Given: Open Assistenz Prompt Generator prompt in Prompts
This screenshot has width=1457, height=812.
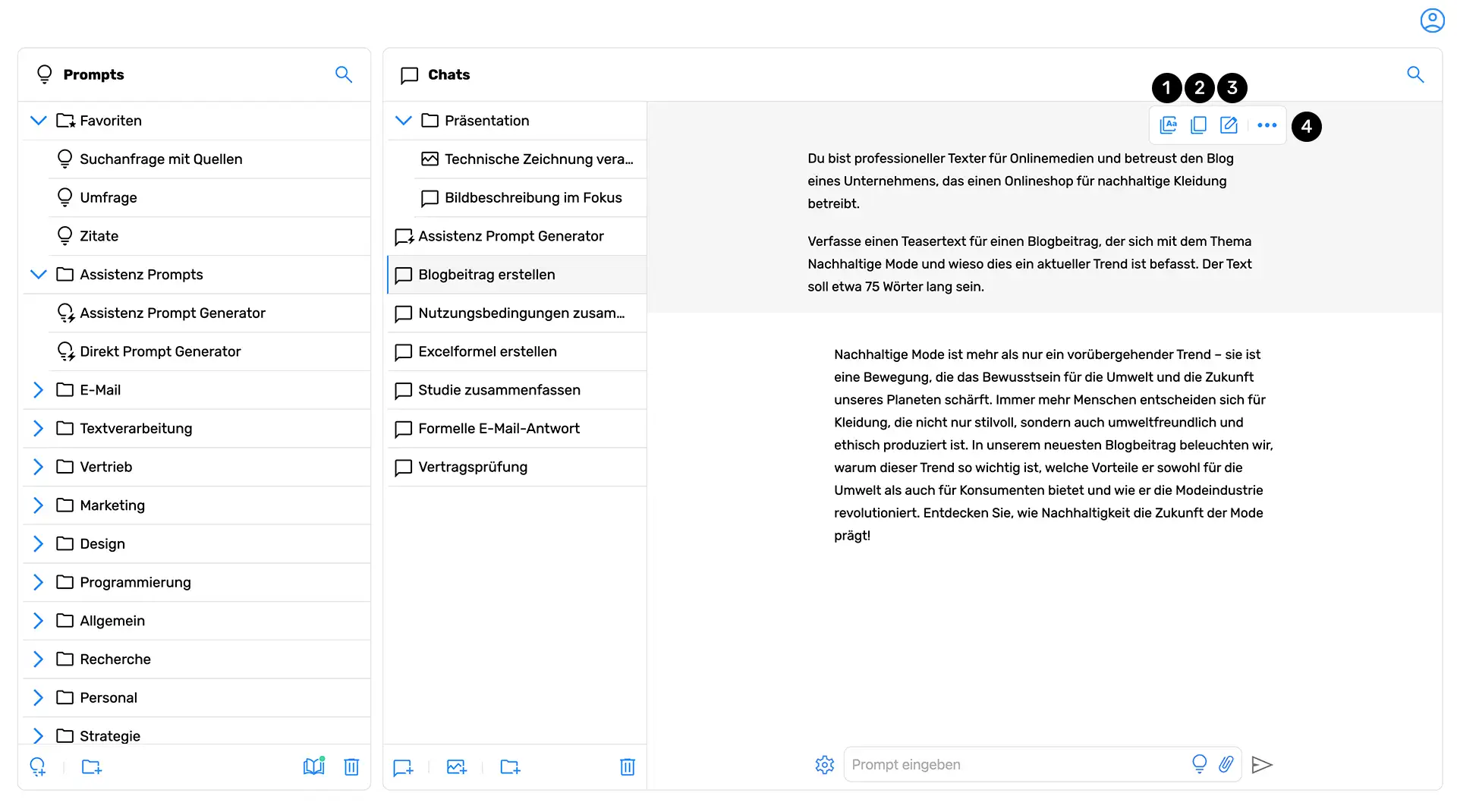Looking at the screenshot, I should tap(209, 313).
